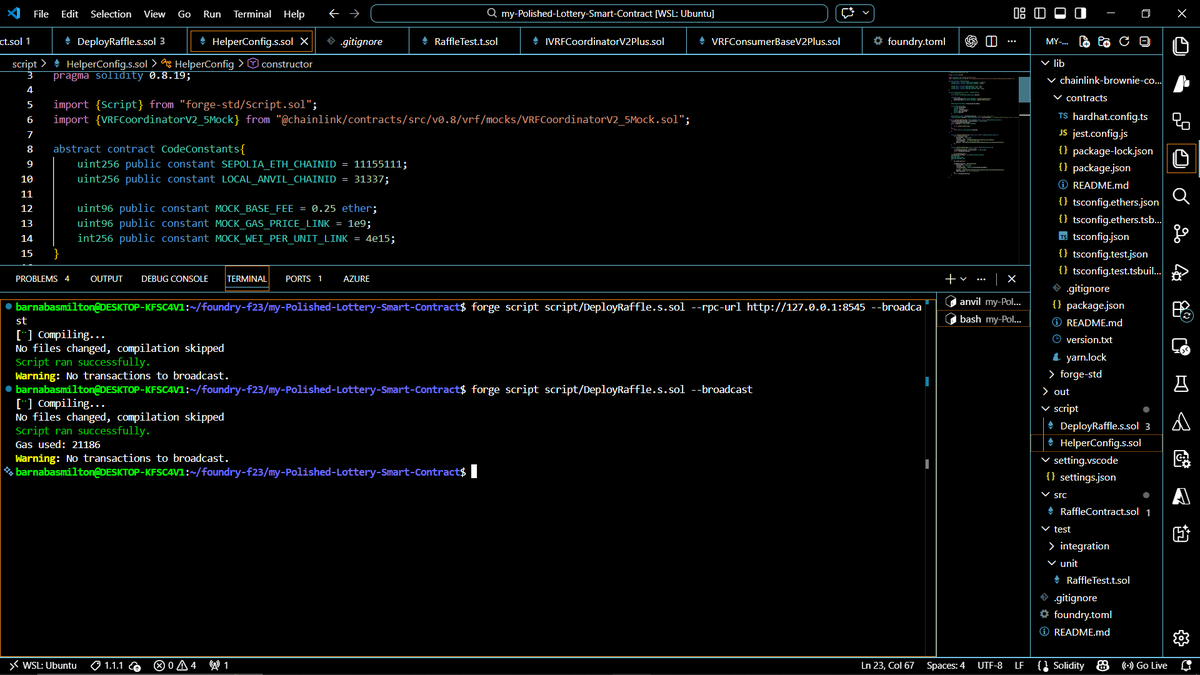Open the ChatGPT icon in editor toolbar
The height and width of the screenshot is (675, 1200).
pos(971,42)
